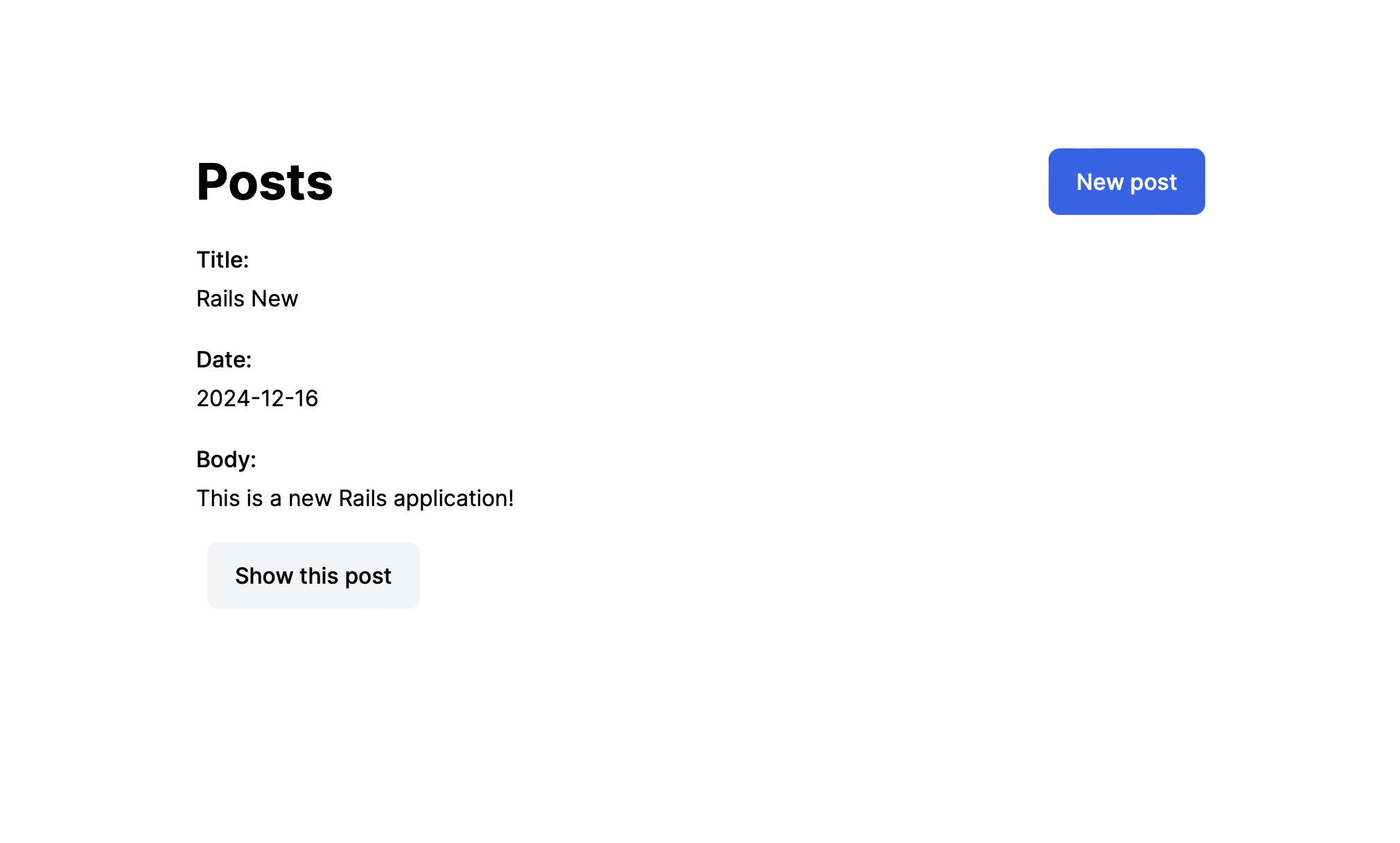Select the Rails New post title text

tap(247, 298)
